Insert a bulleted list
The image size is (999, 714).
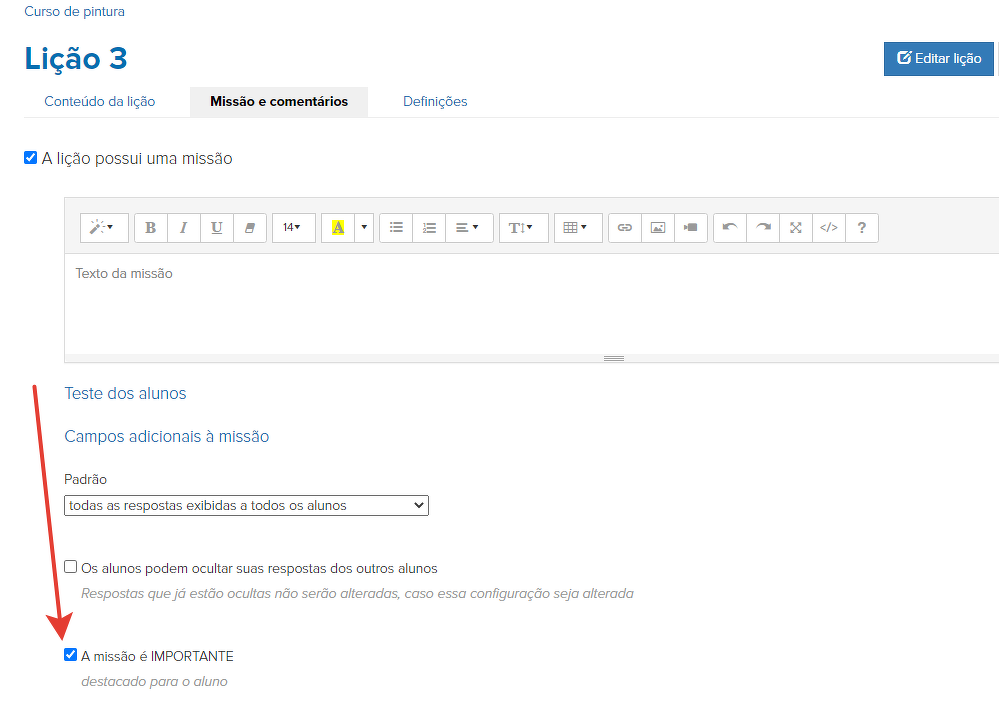pos(396,228)
